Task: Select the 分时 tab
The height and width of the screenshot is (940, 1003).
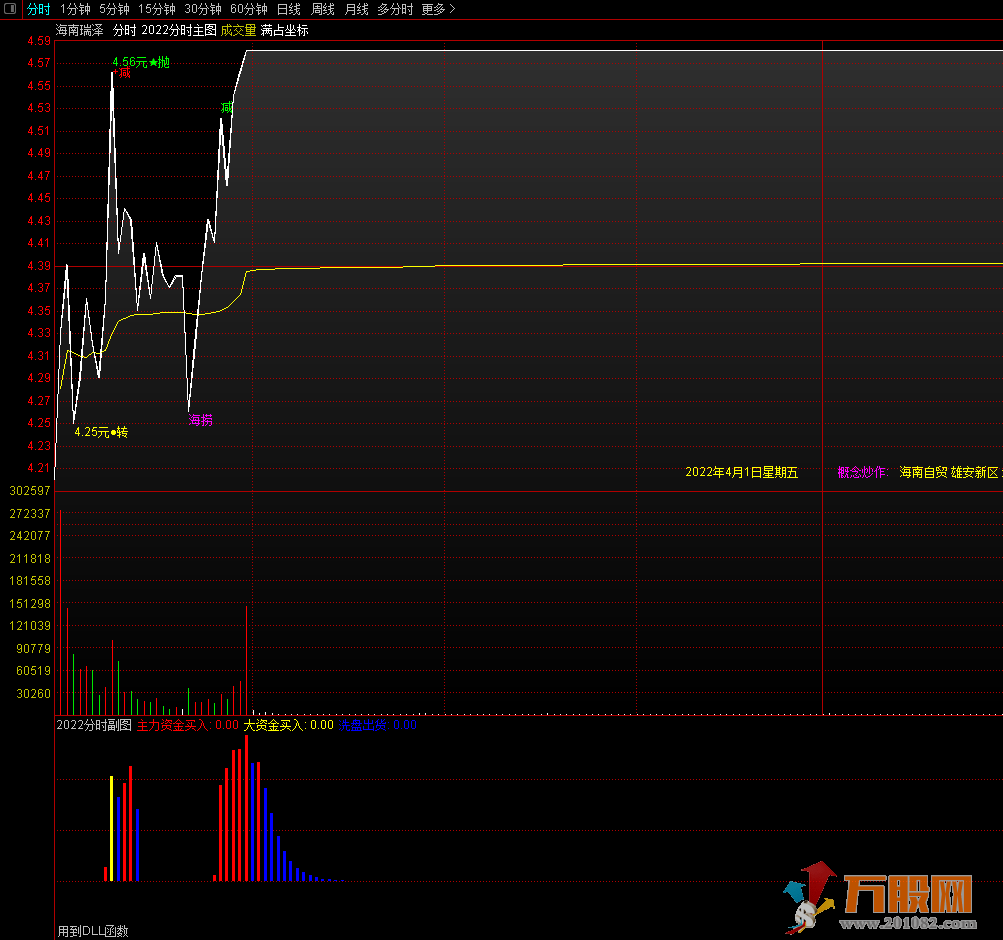Action: coord(38,9)
